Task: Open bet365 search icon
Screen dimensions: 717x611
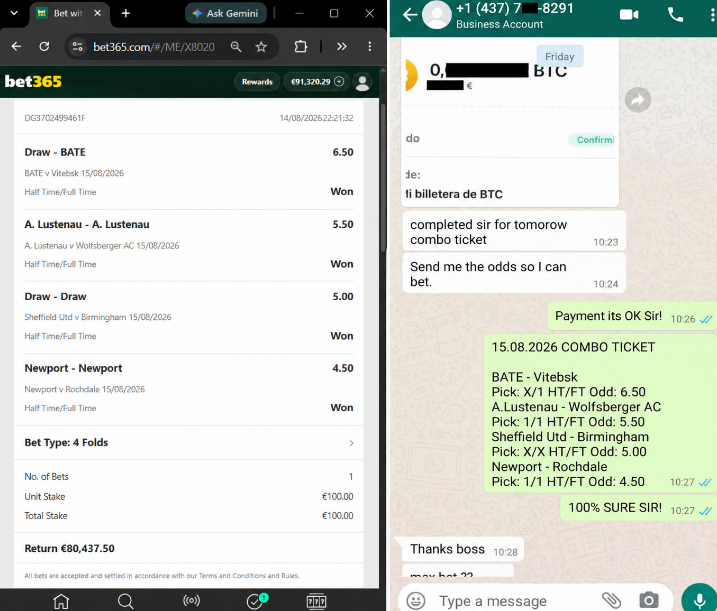Action: tap(125, 601)
